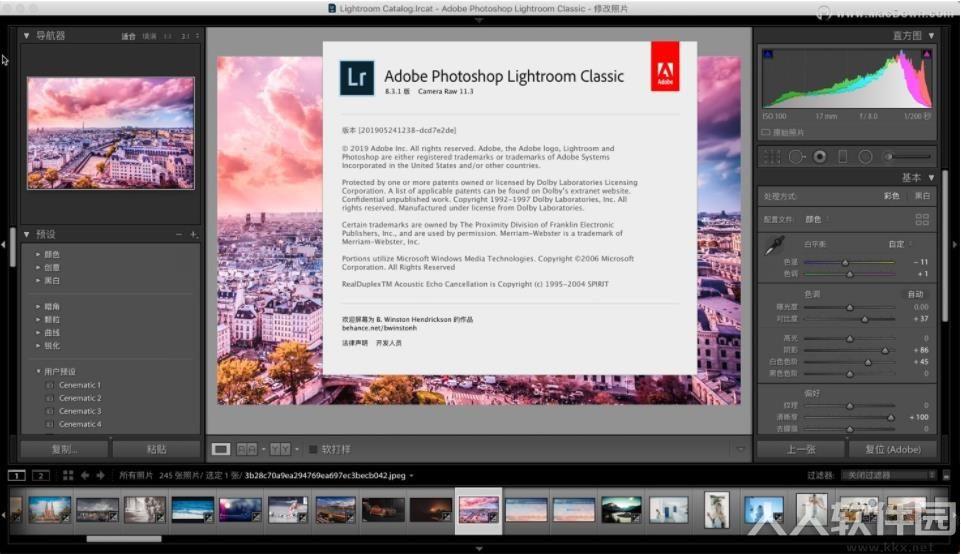This screenshot has height=554, width=961.
Task: Apply the Cenematic 2 preset
Action: click(x=80, y=398)
